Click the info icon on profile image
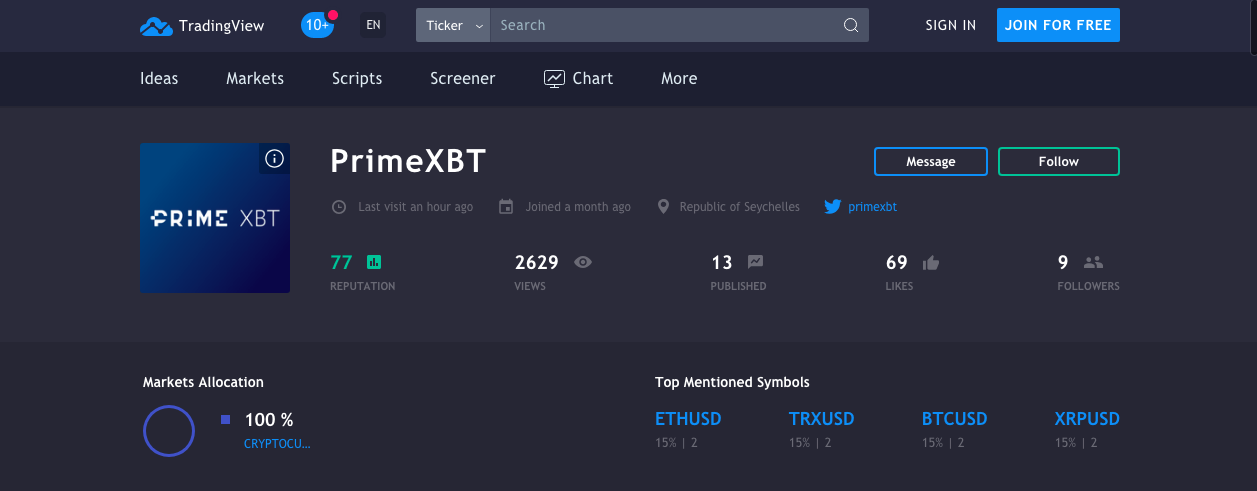The height and width of the screenshot is (491, 1257). tap(274, 158)
